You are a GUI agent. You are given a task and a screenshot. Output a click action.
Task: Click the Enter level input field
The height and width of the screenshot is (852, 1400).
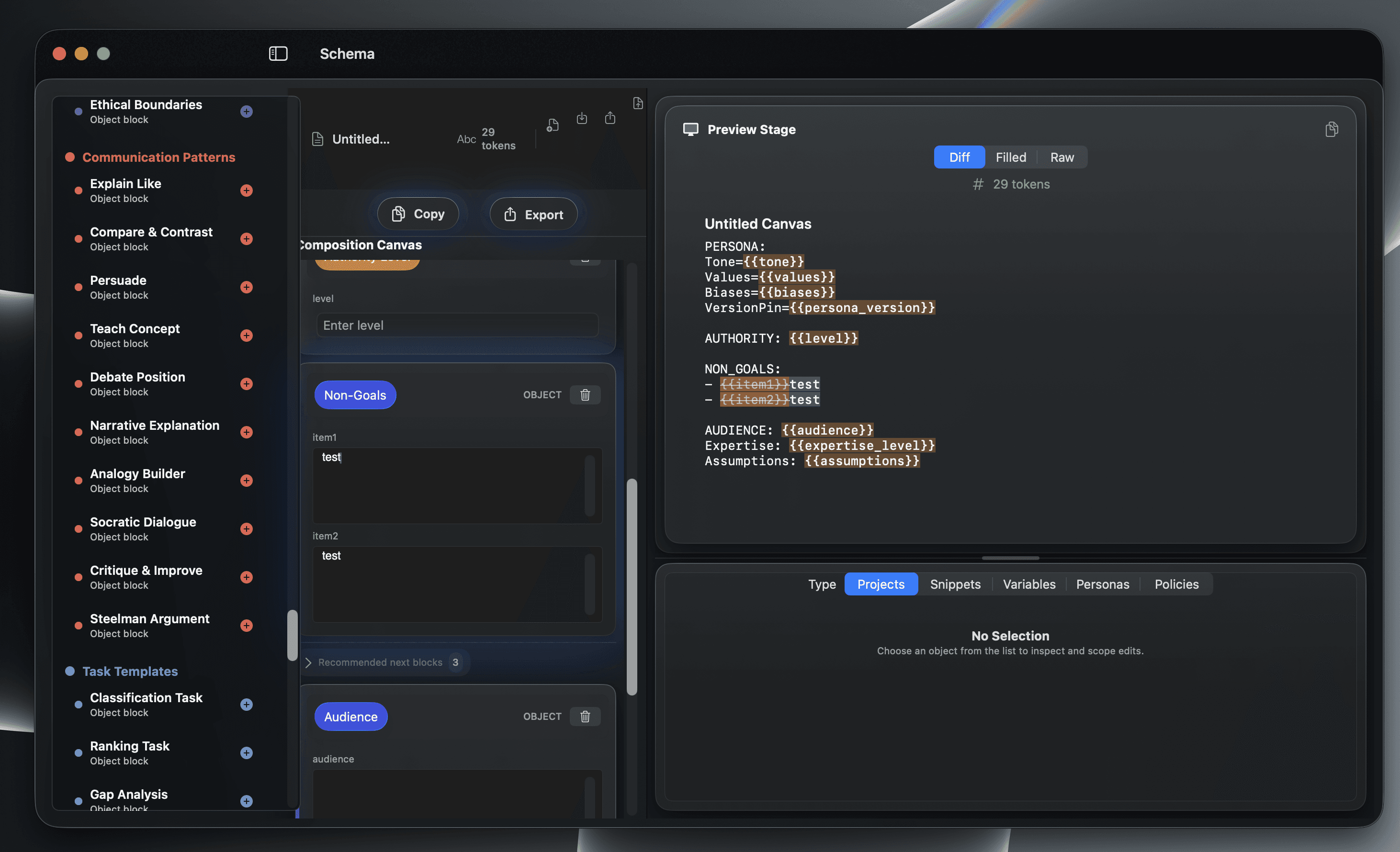(x=457, y=325)
